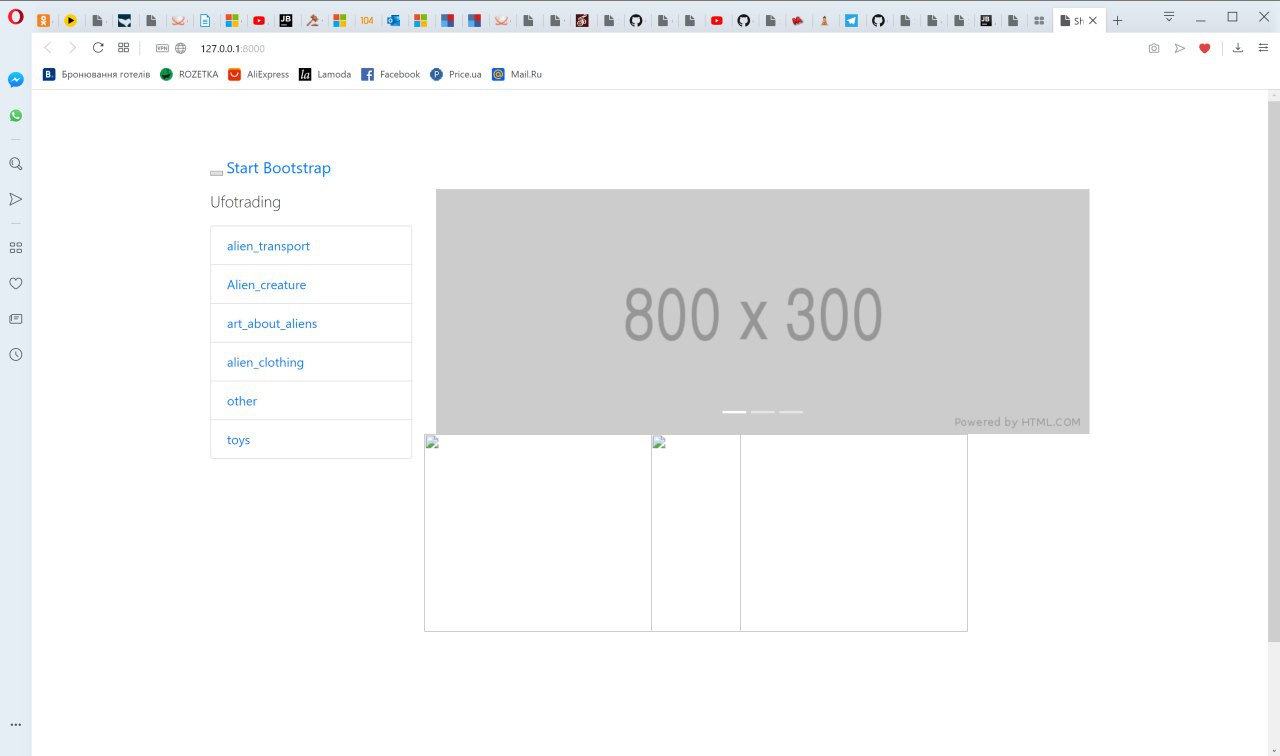Open the ROZETKA bookmark
The width and height of the screenshot is (1280, 756).
tap(189, 74)
